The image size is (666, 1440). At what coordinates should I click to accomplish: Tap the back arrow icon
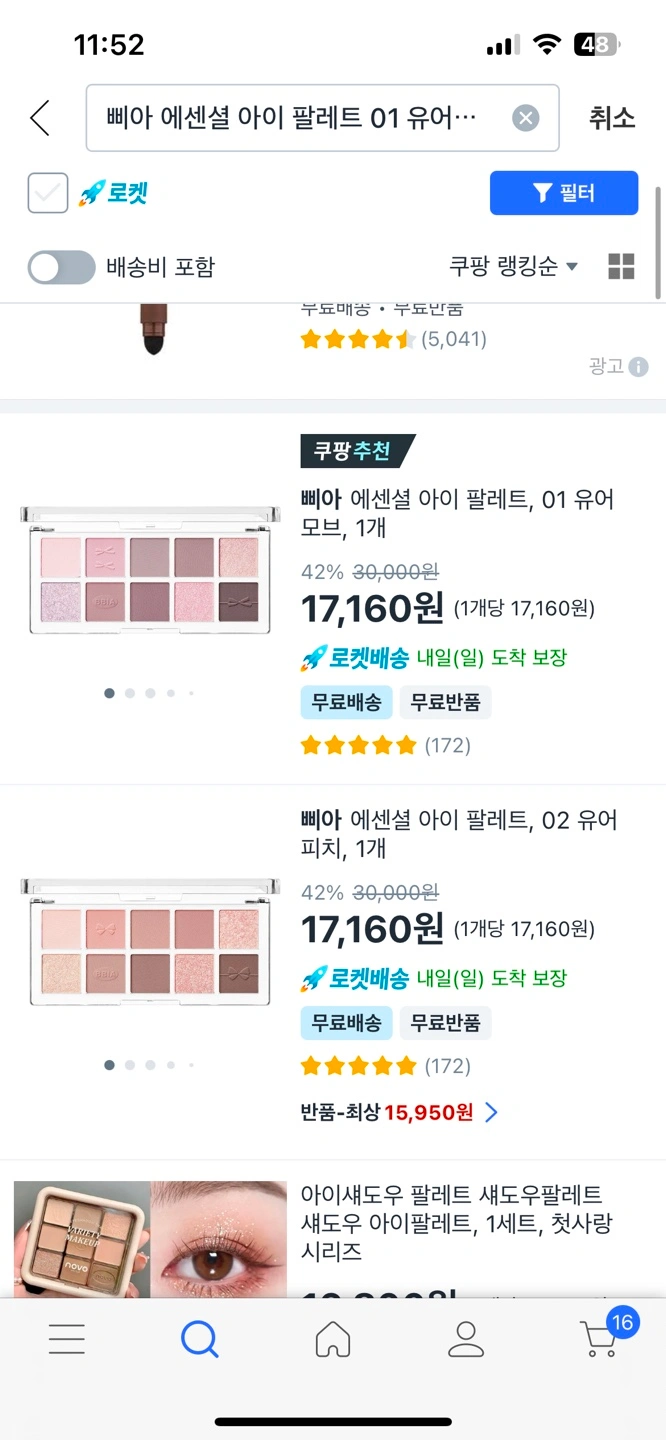coord(40,118)
